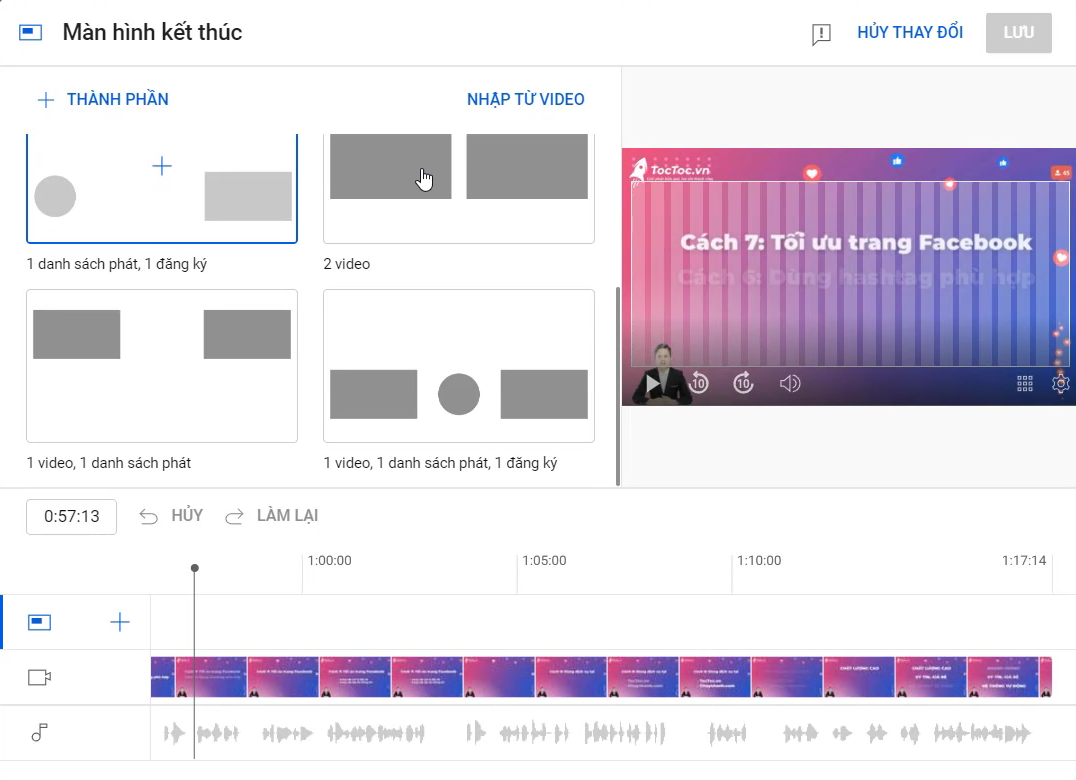The image size is (1076, 780).
Task: Add element on end screen timeline row
Action: 120,623
